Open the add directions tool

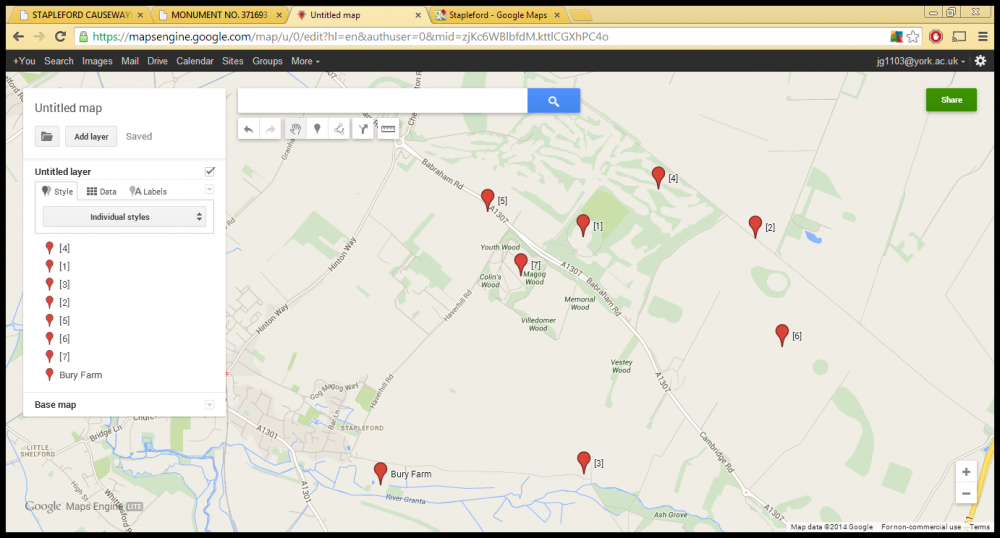pos(365,129)
